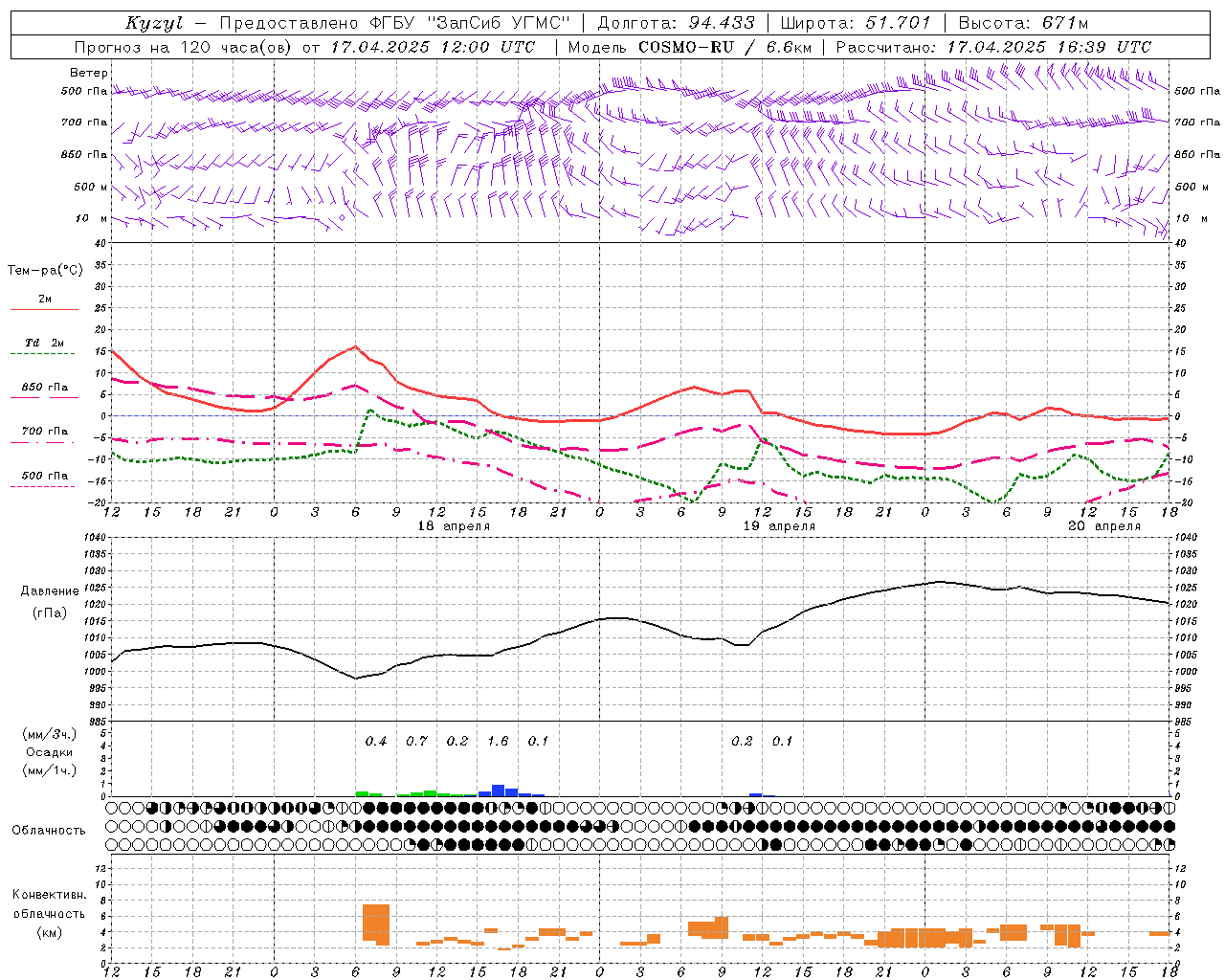Click the station name Kyzyl in the header
Viewport: 1225px width, 980px height.
[154, 23]
